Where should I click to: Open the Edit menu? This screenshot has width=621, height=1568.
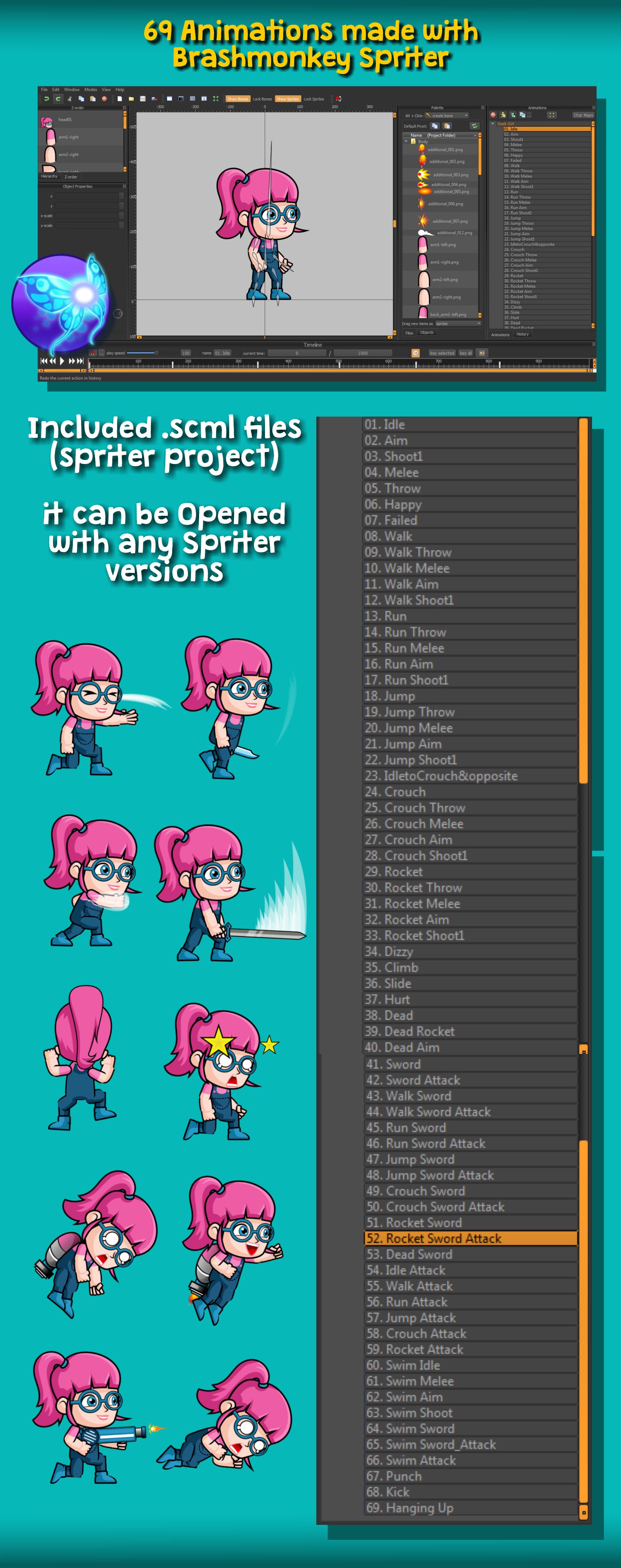tap(56, 89)
